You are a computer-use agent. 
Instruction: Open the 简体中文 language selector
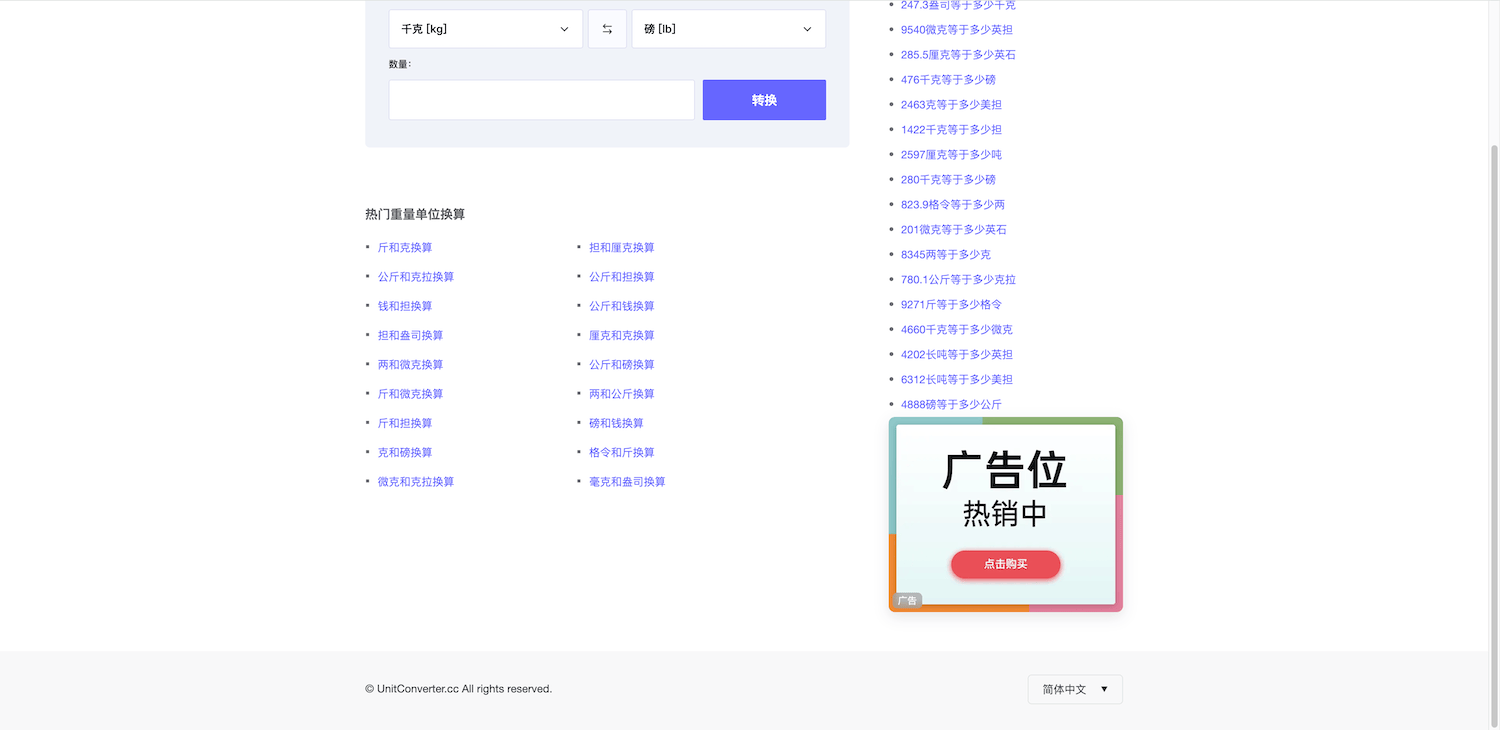click(1075, 689)
